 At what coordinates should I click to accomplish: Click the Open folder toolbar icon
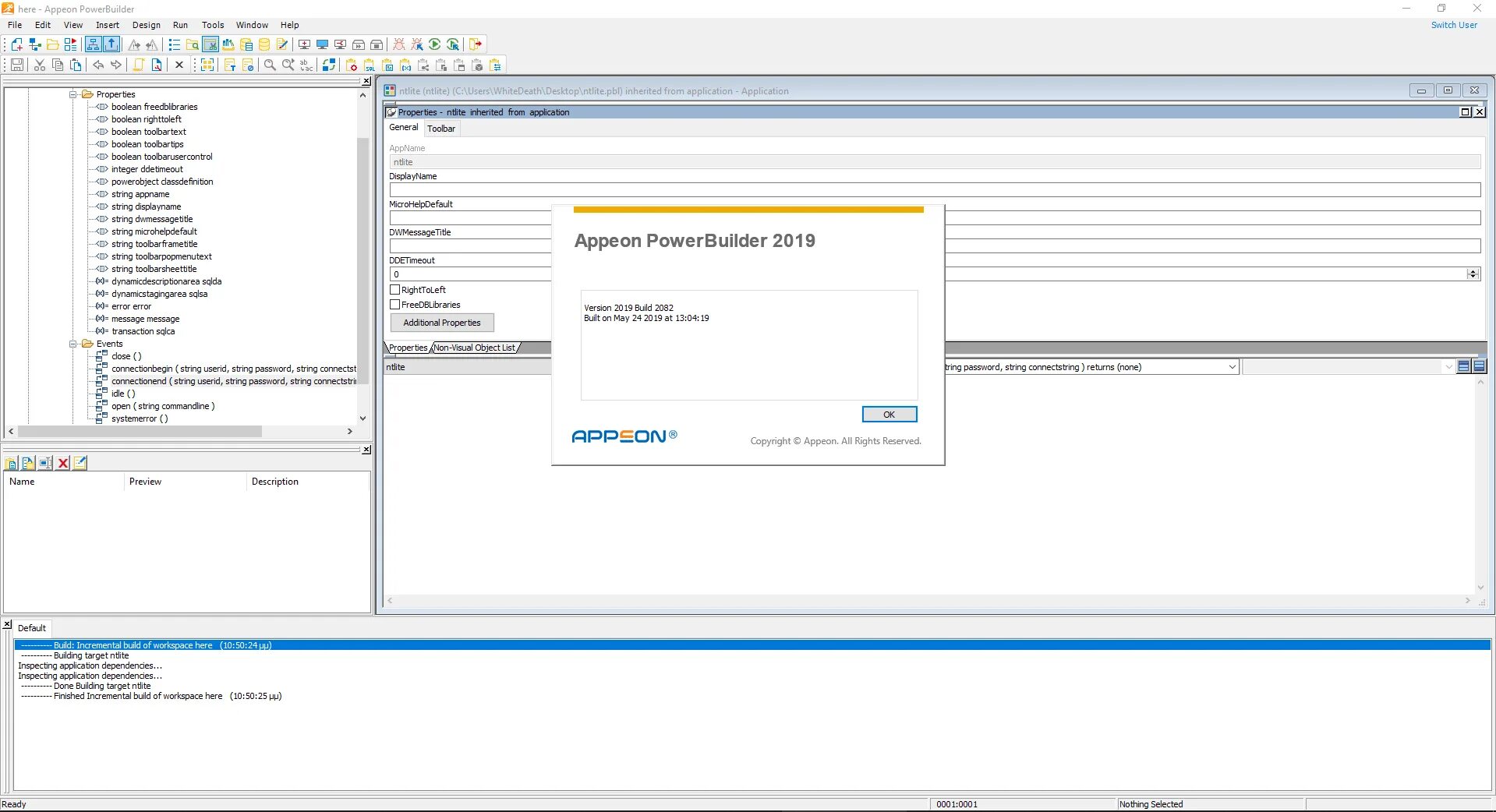pyautogui.click(x=52, y=44)
